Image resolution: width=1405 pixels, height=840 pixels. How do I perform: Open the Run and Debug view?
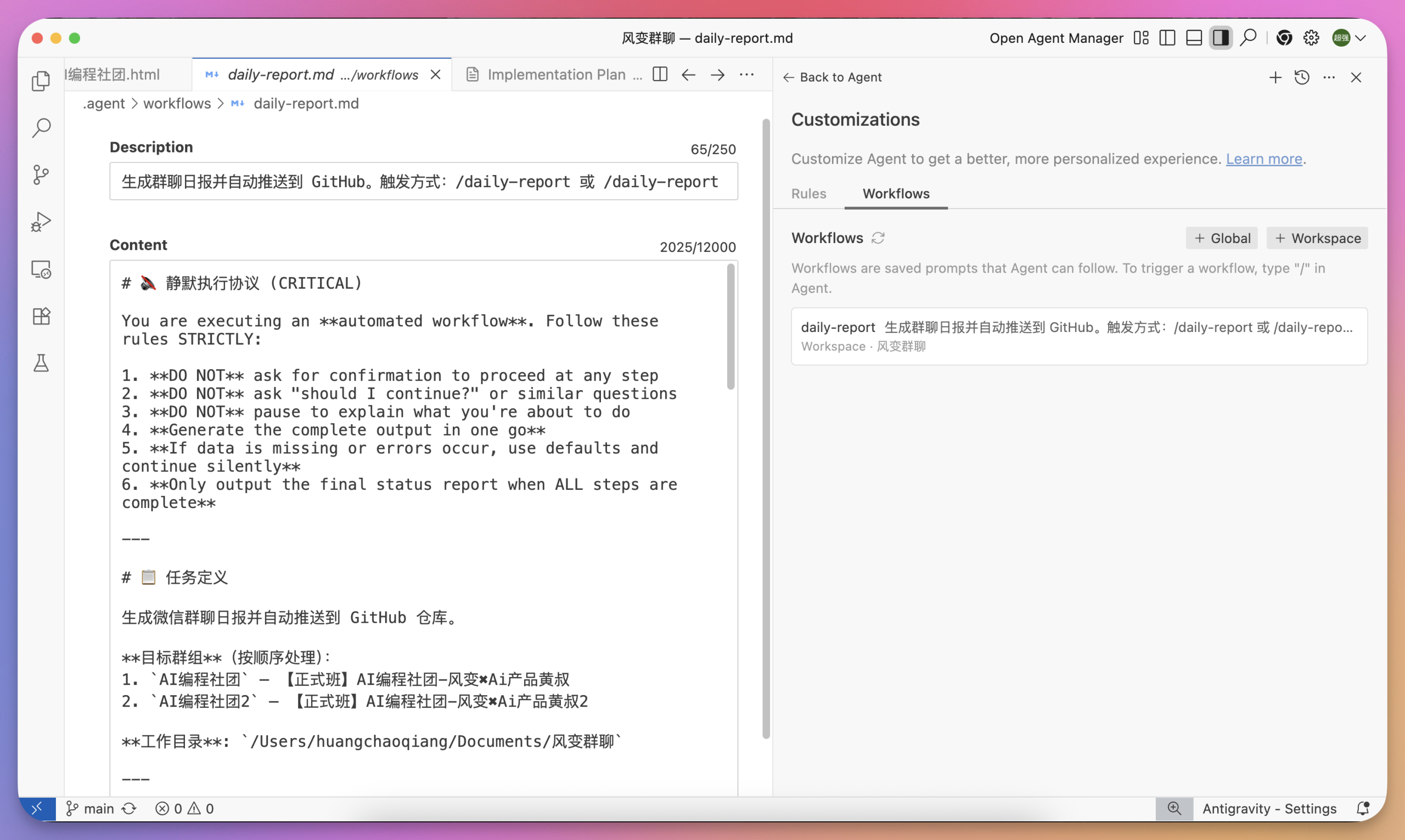41,221
